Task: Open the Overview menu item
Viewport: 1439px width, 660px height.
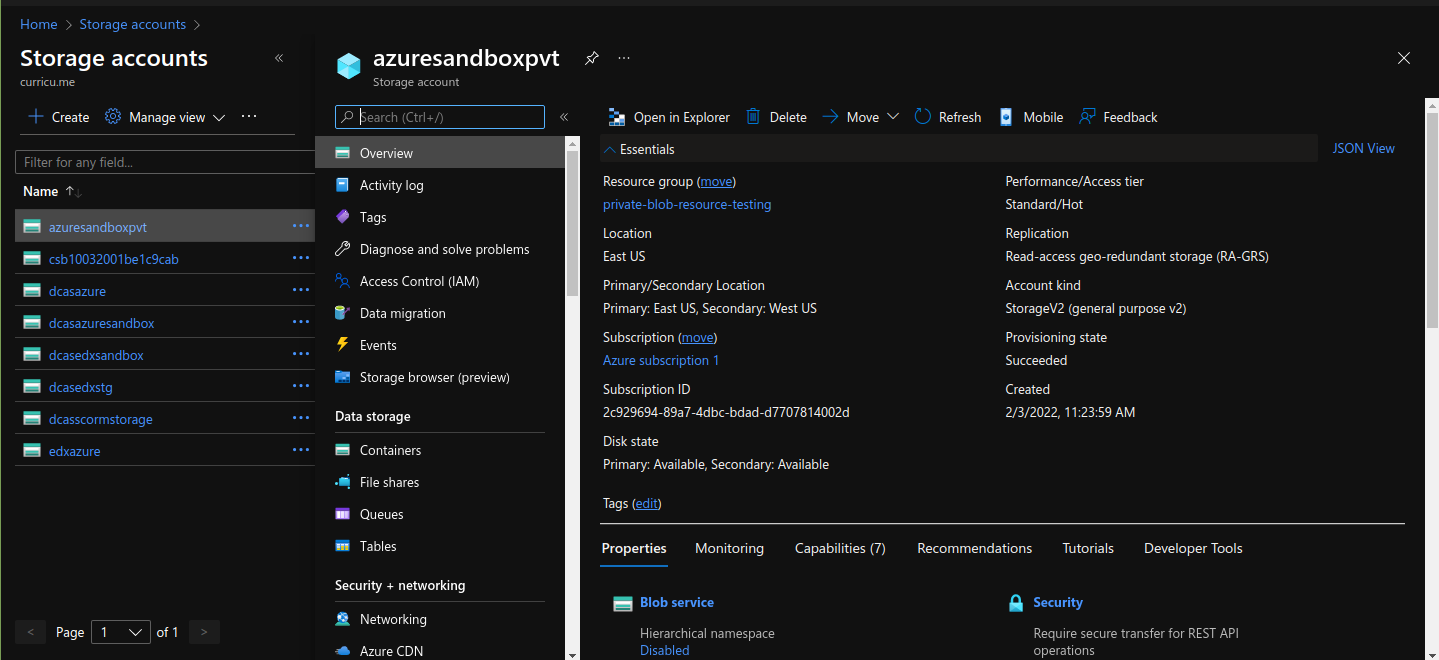Action: pyautogui.click(x=440, y=153)
